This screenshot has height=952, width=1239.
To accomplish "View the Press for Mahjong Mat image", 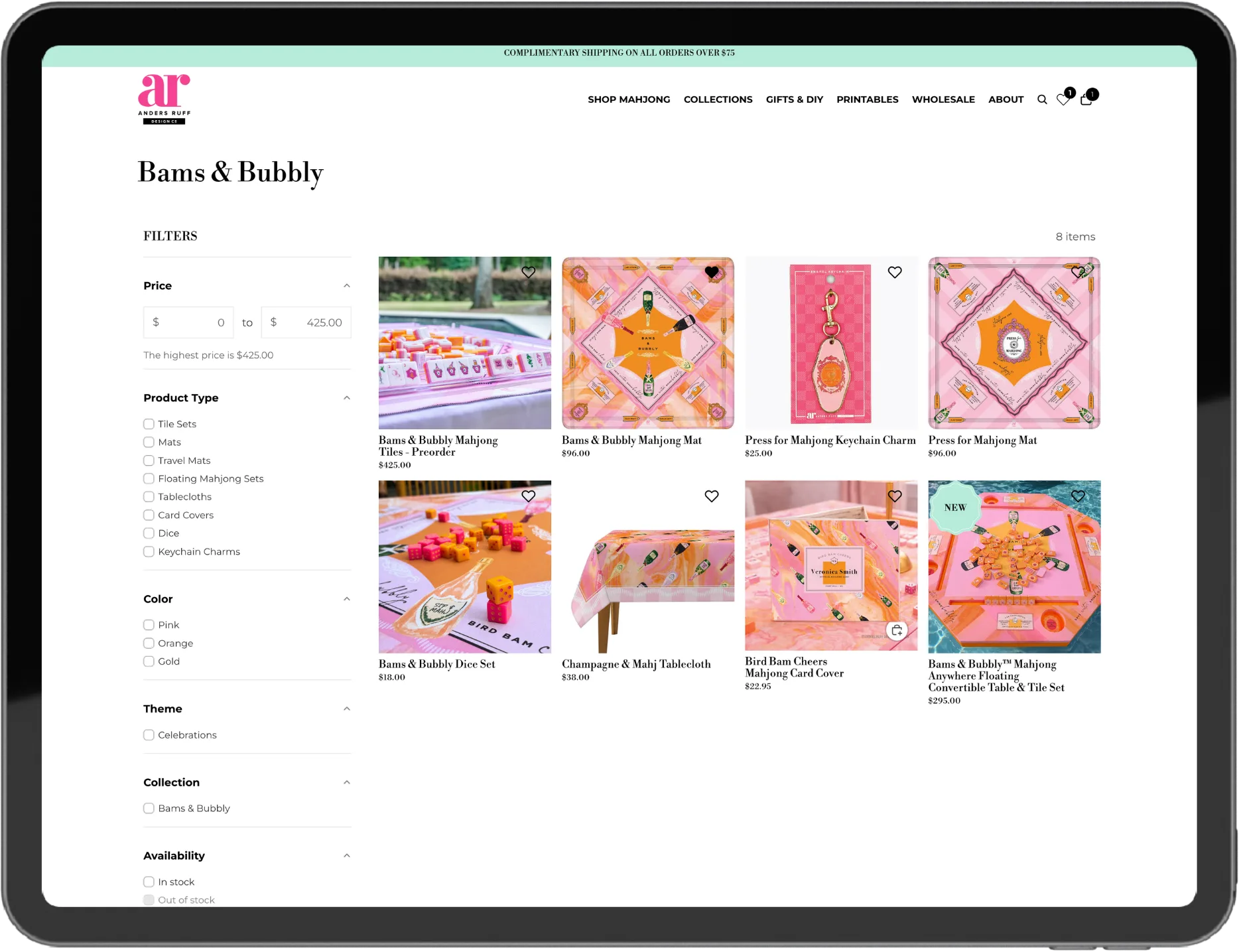I will [x=1014, y=343].
